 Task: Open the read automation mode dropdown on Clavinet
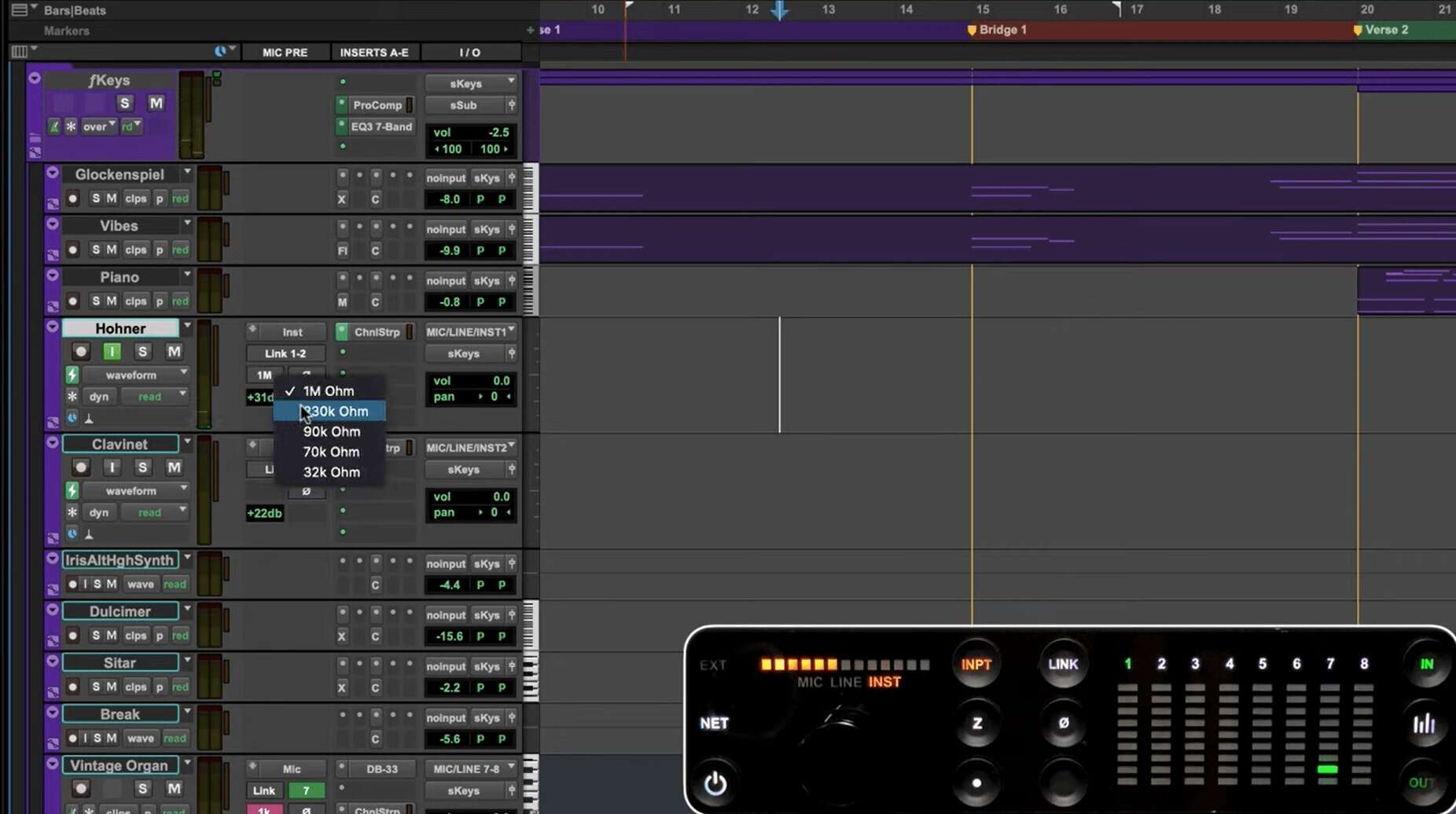[x=154, y=511]
